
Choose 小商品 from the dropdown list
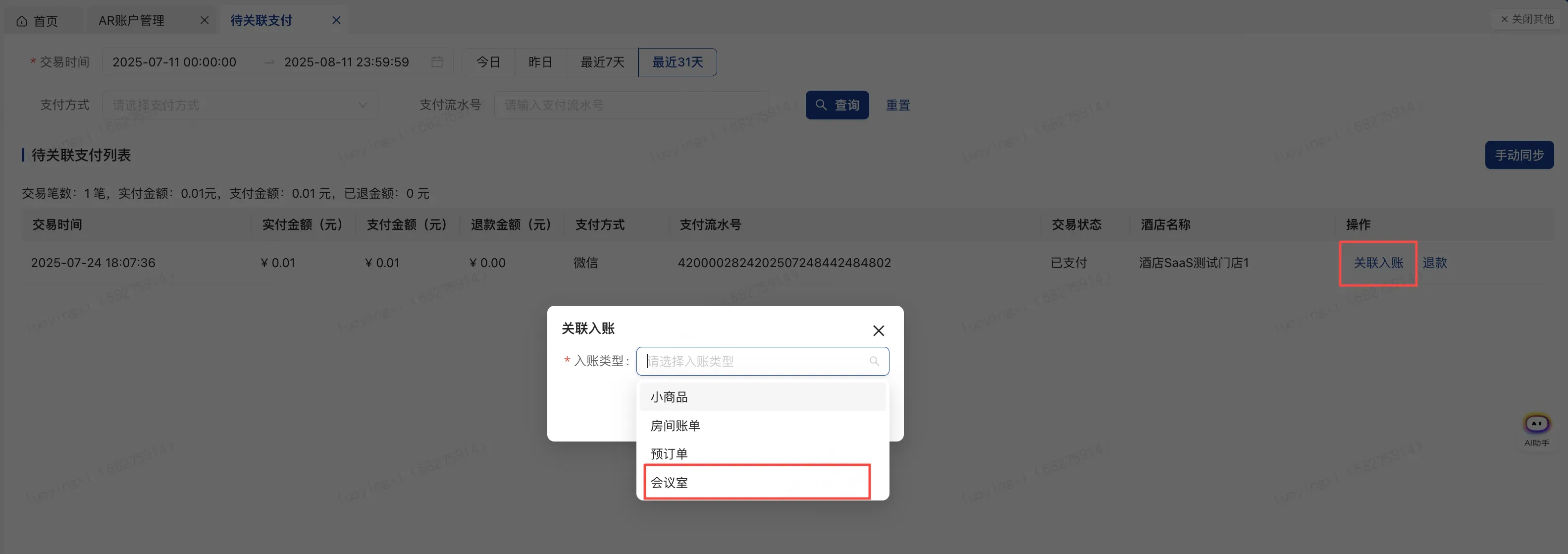(x=762, y=397)
